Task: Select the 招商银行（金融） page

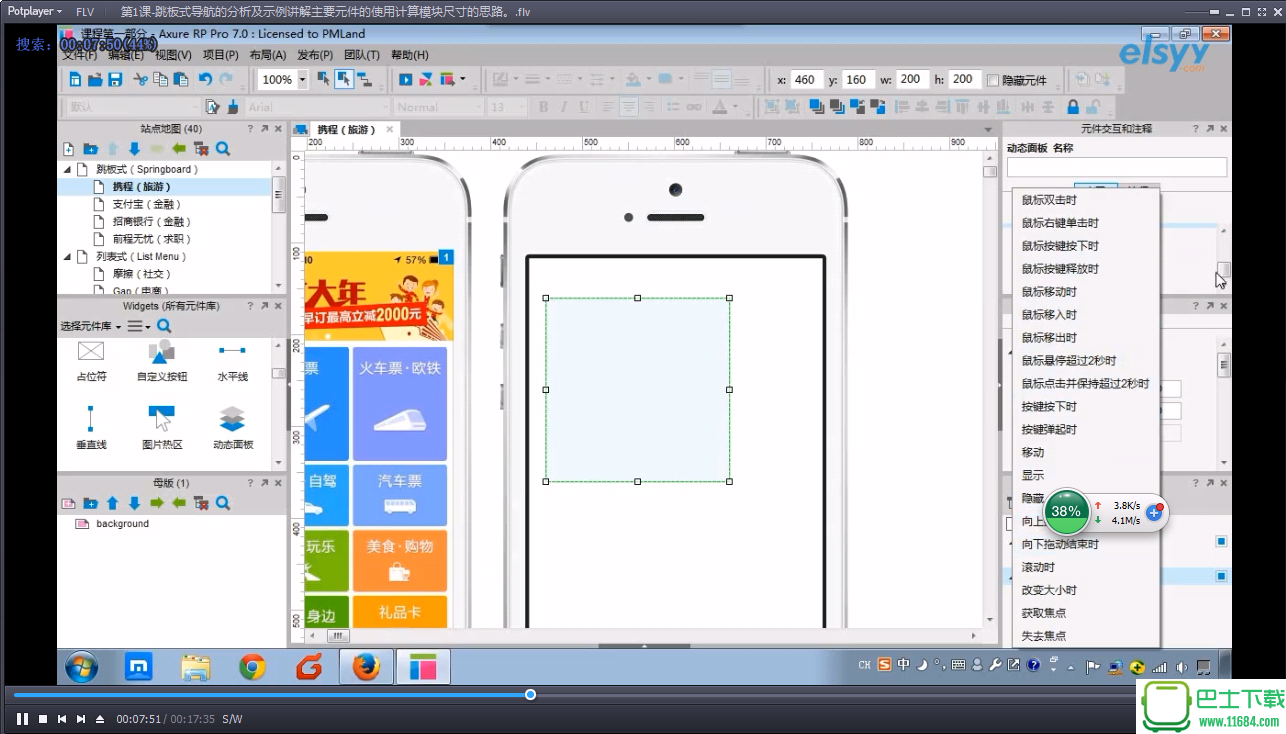Action: pos(151,221)
